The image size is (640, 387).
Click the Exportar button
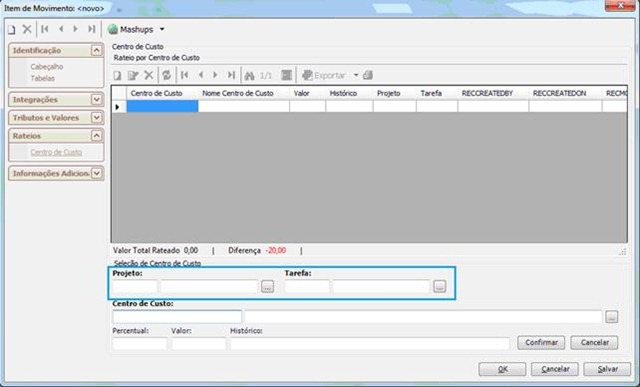tap(324, 75)
